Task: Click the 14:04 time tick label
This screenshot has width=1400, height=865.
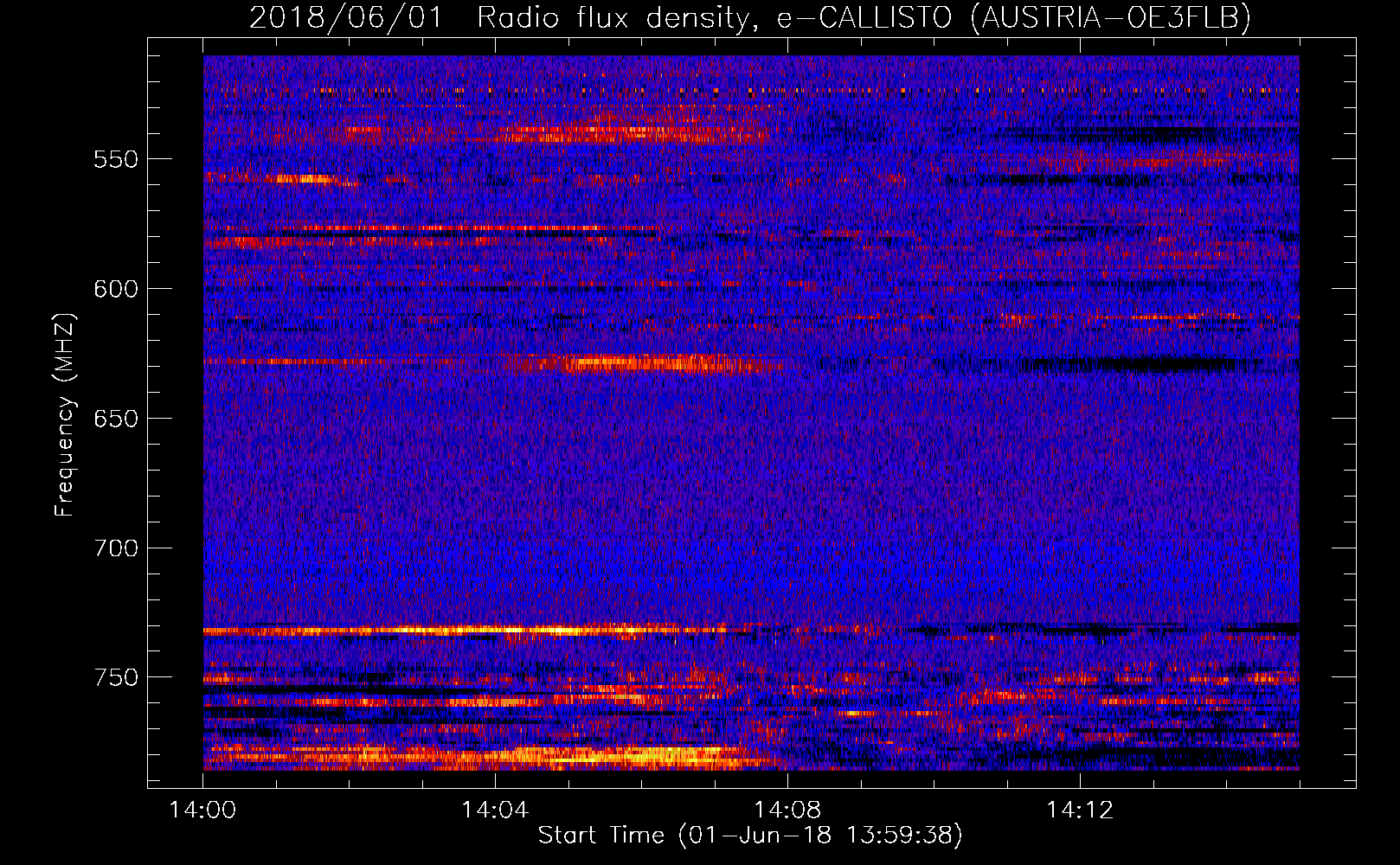Action: pyautogui.click(x=495, y=811)
